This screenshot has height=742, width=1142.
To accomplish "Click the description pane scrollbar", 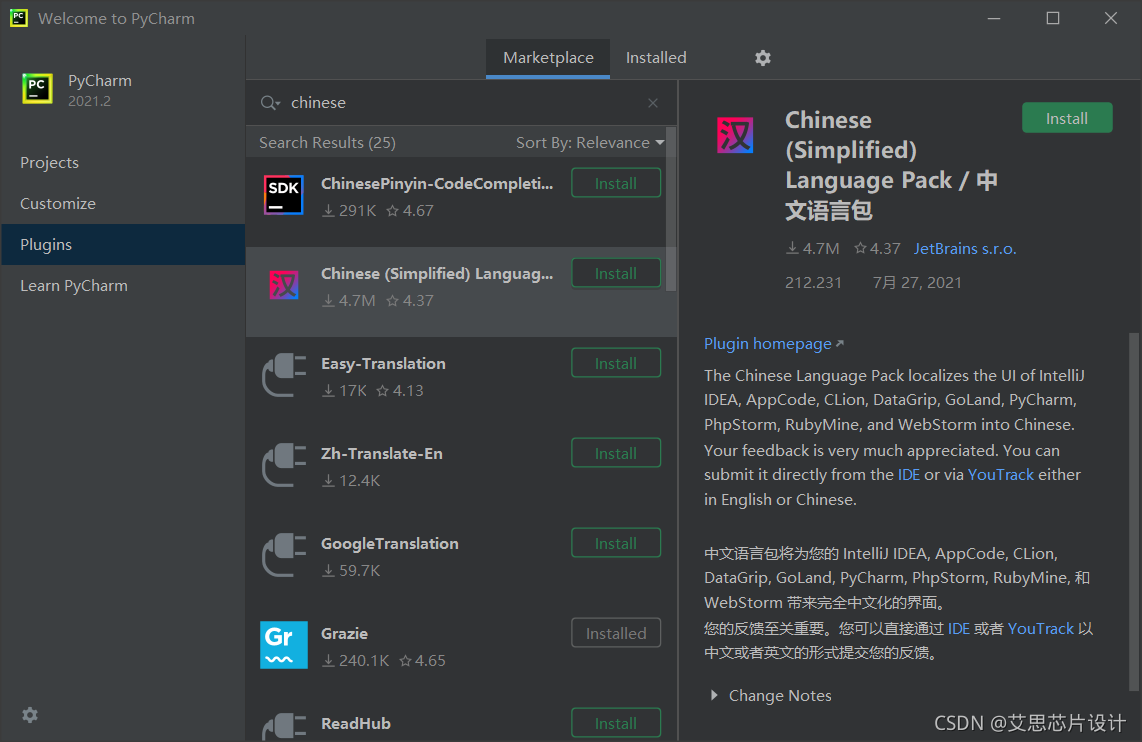I will [x=1134, y=512].
